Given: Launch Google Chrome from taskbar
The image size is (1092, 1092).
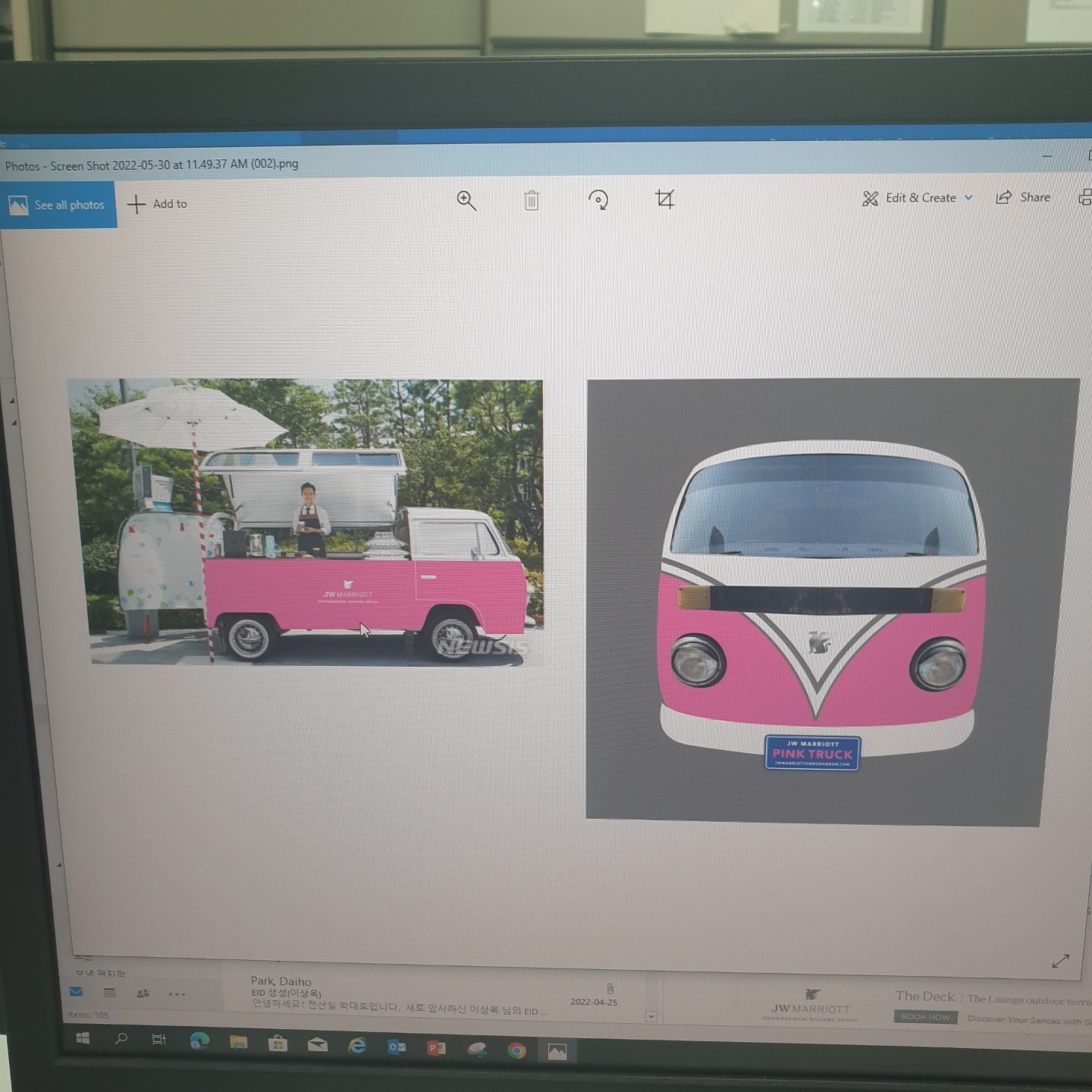Looking at the screenshot, I should (x=516, y=1050).
